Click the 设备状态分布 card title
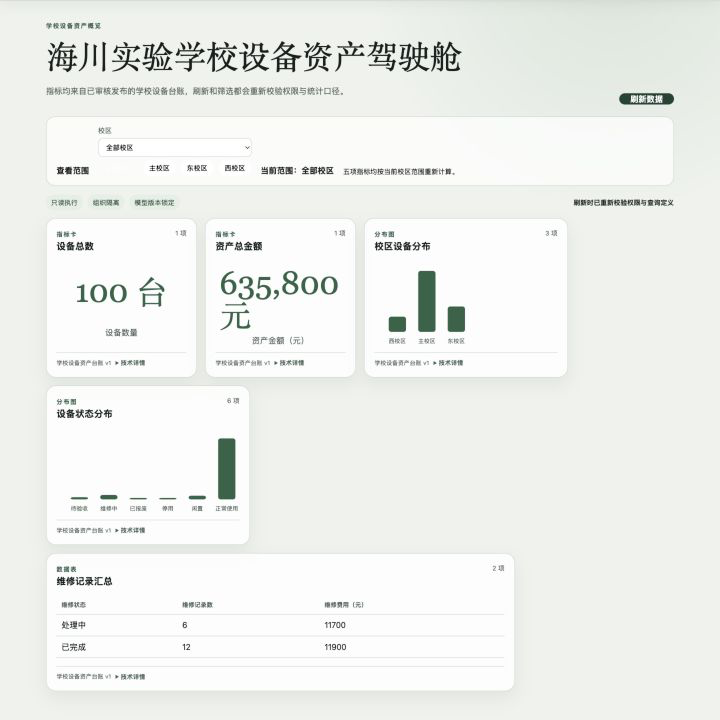The width and height of the screenshot is (720, 720). (84, 414)
